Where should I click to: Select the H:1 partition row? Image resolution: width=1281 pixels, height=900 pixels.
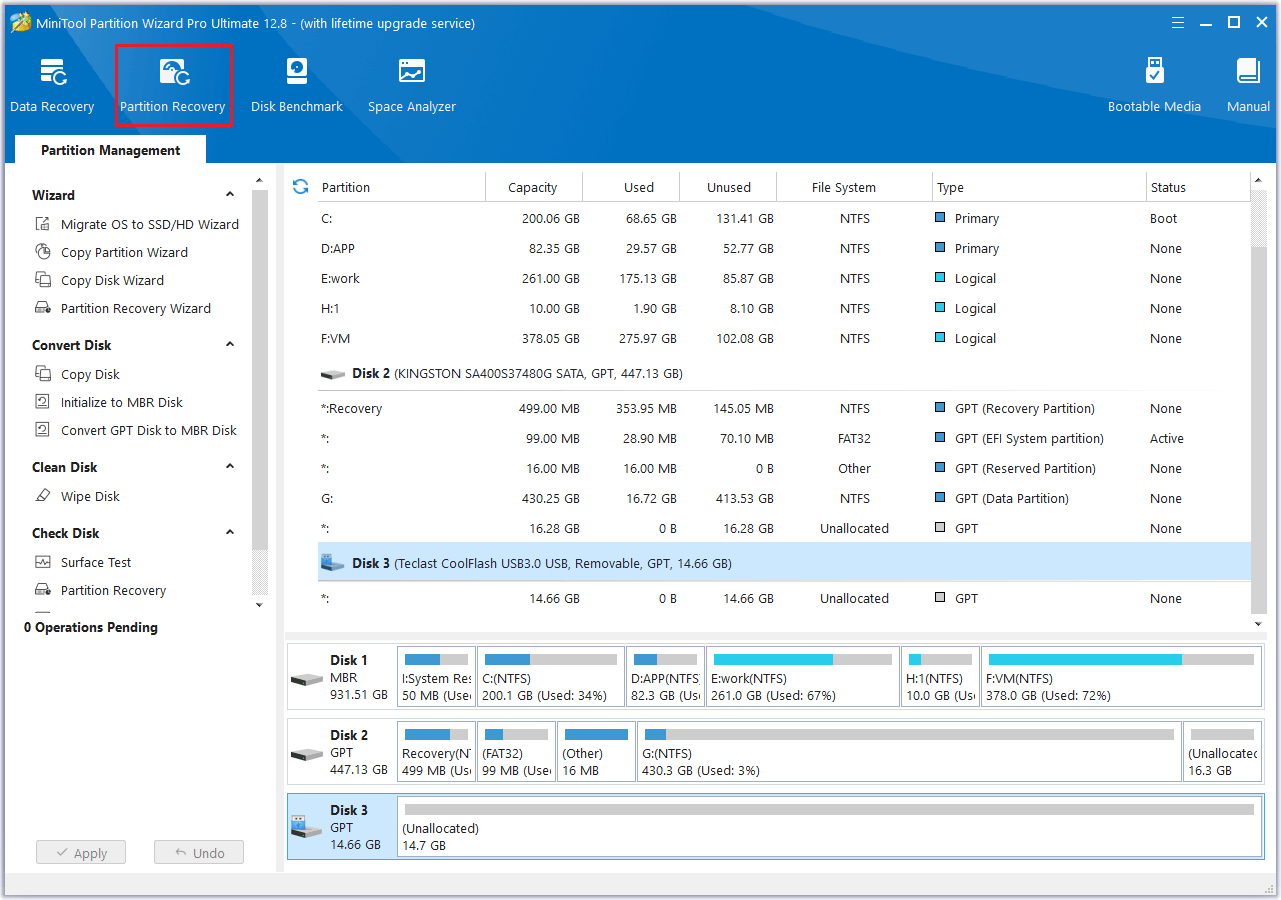(784, 308)
